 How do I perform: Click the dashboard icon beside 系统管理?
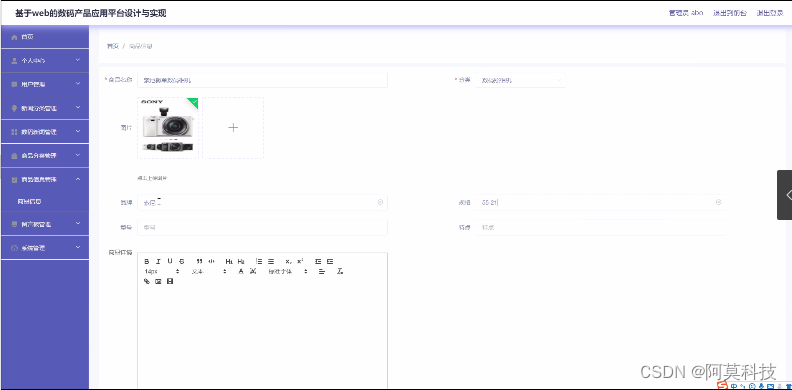[14, 248]
